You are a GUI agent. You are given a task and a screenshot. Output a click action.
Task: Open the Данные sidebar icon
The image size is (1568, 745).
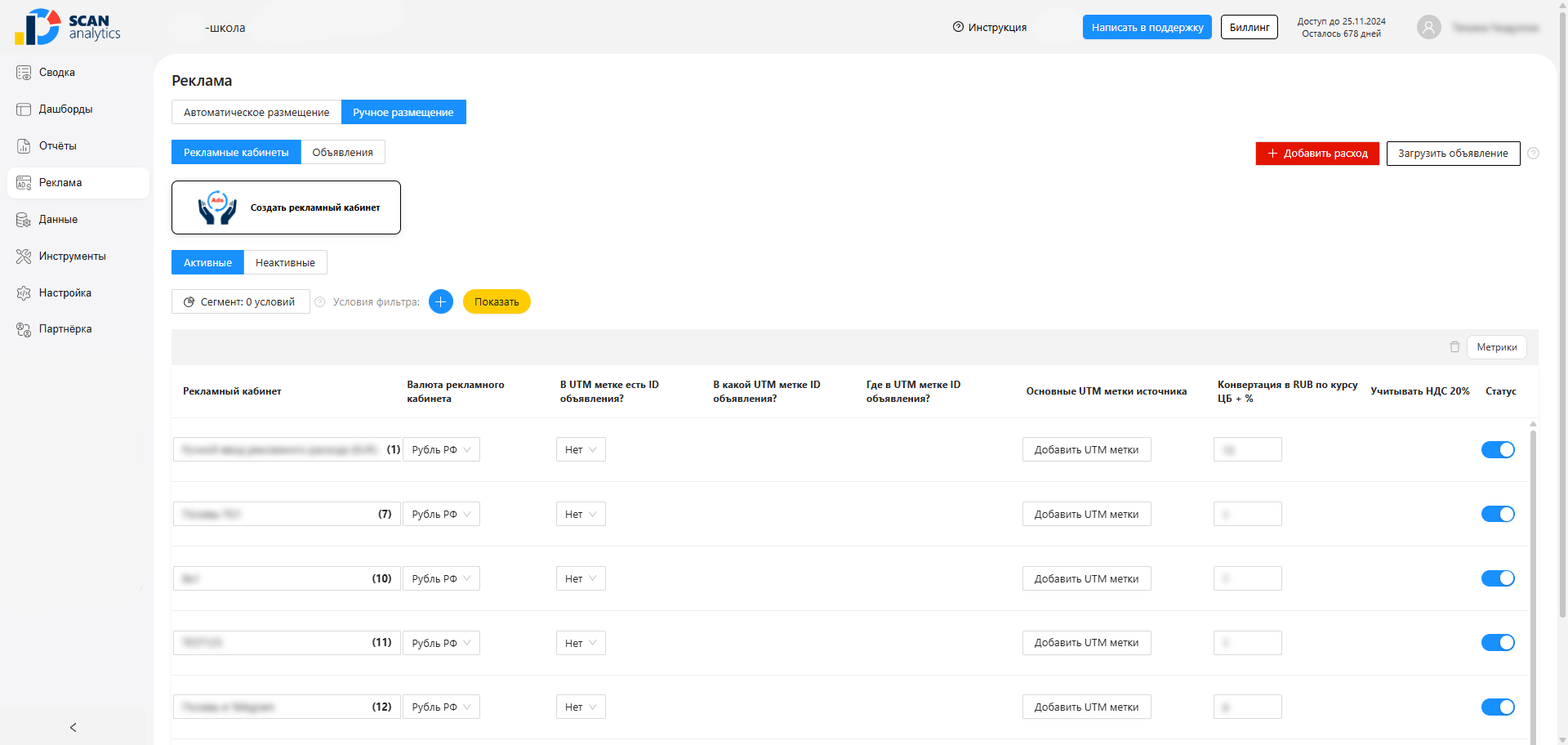click(24, 220)
